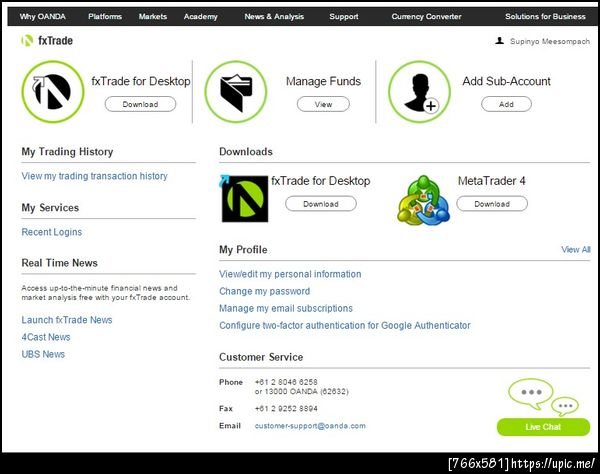
Task: Click View All in My Profile
Action: [x=576, y=249]
